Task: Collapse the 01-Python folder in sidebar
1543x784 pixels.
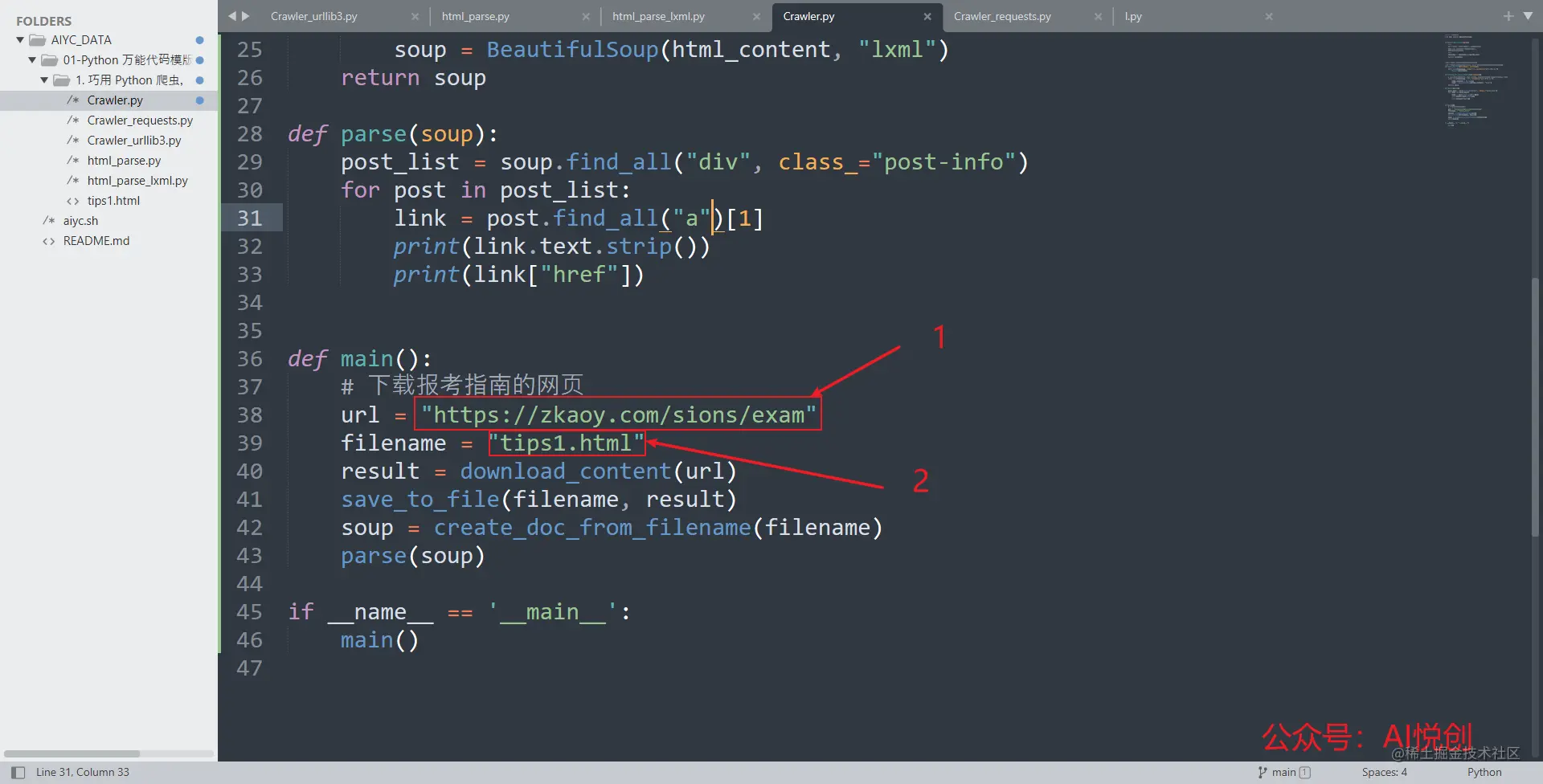Action: (x=32, y=60)
